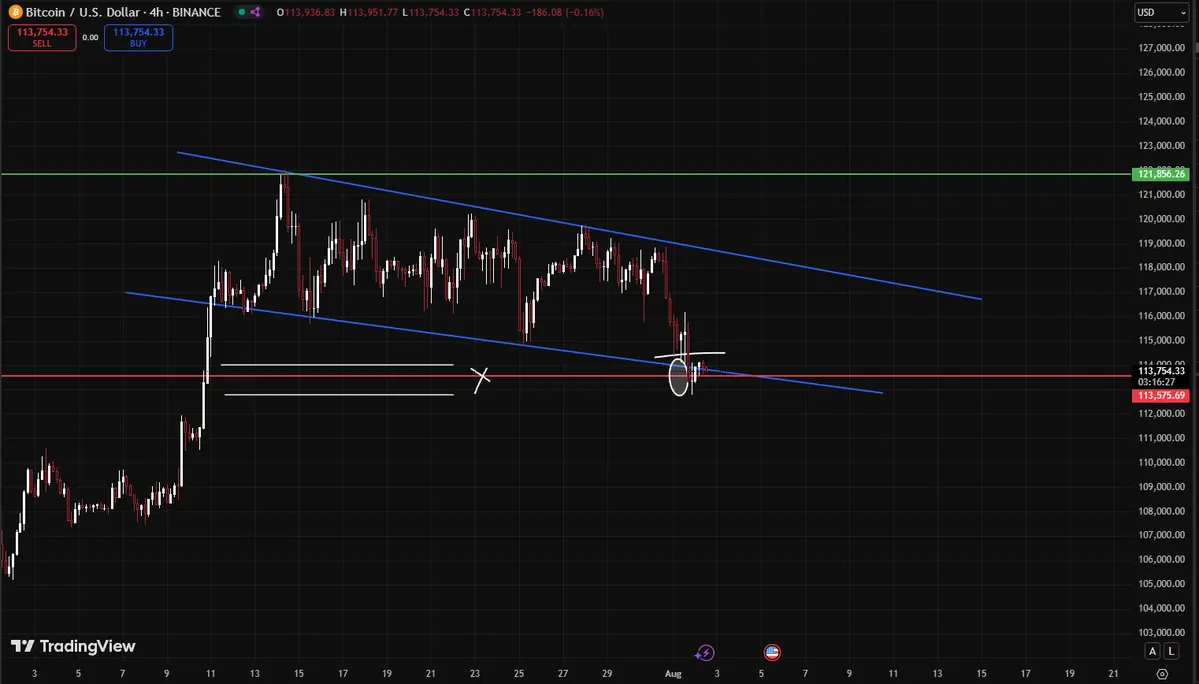Viewport: 1199px width, 684px height.
Task: Click the 03:16:27 bar countdown timer
Action: [x=1155, y=382]
